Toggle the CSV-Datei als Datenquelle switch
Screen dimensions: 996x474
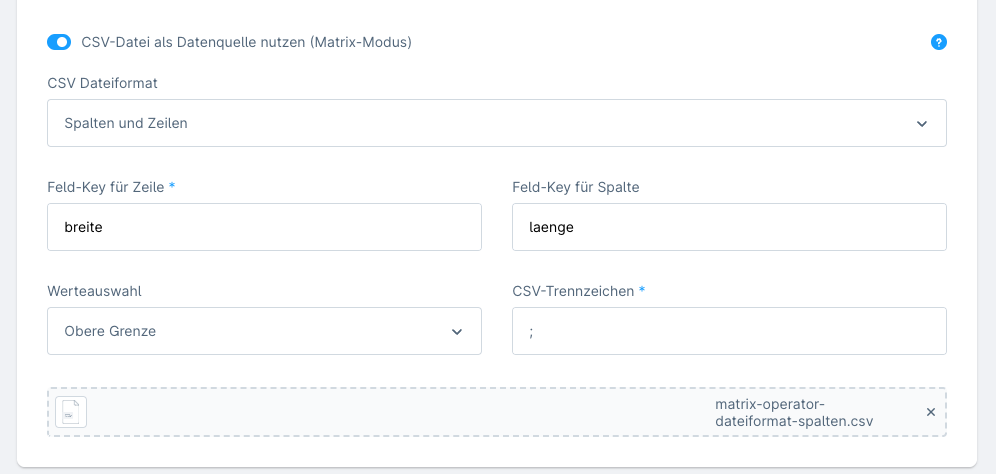point(59,42)
